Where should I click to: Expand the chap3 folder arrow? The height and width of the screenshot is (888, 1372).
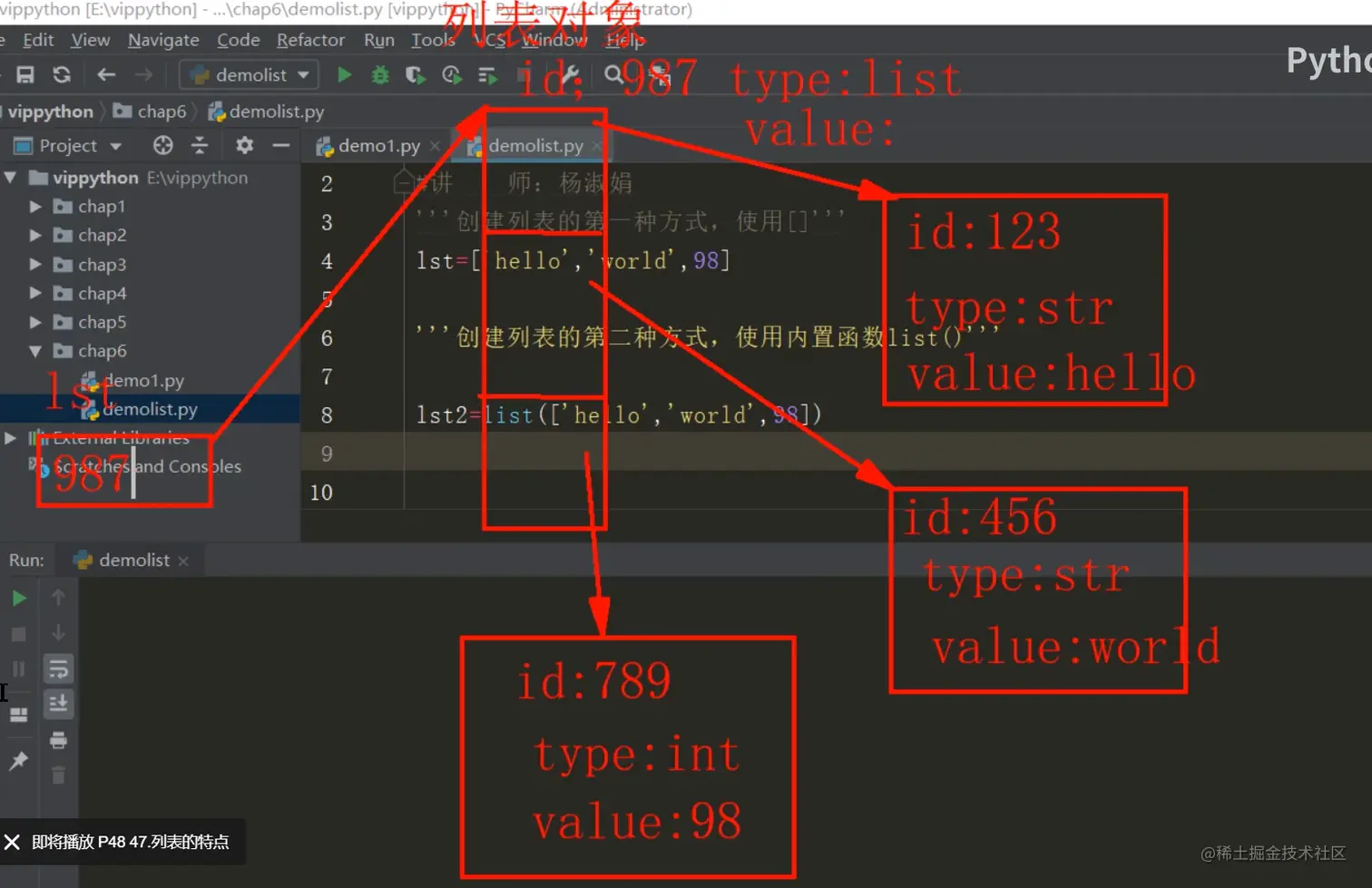coord(35,265)
